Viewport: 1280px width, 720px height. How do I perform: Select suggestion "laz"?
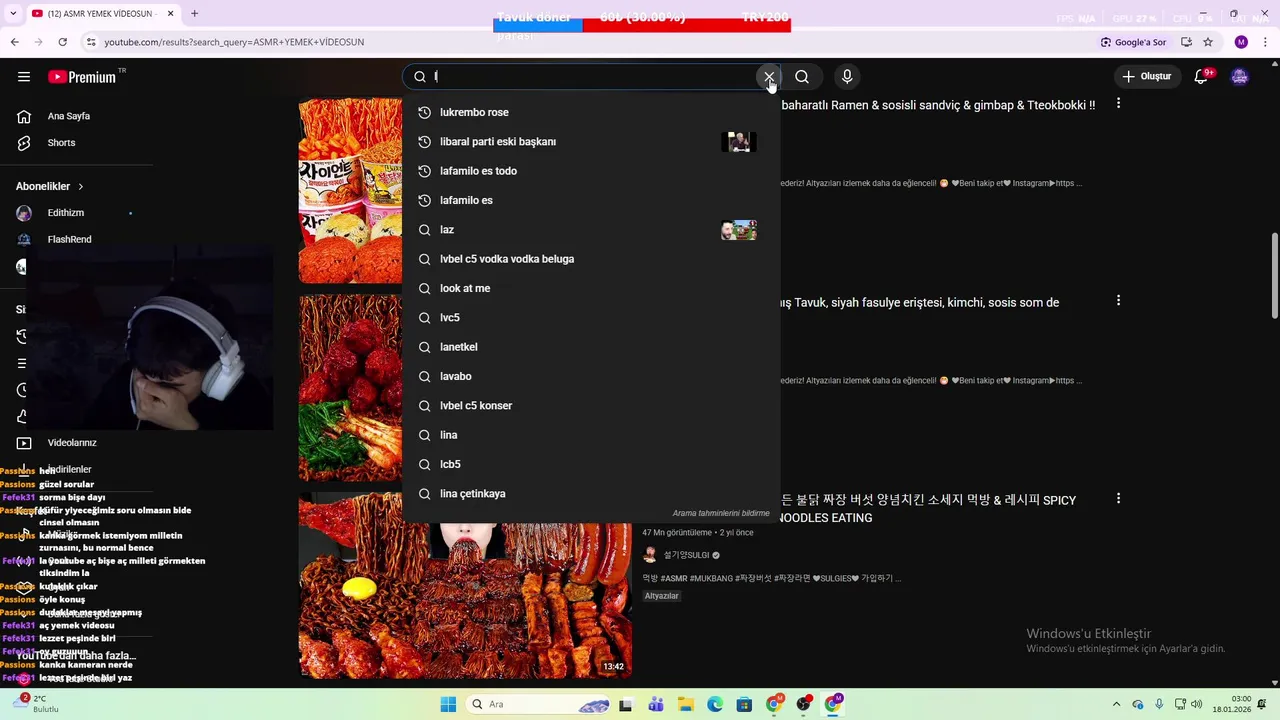[590, 230]
